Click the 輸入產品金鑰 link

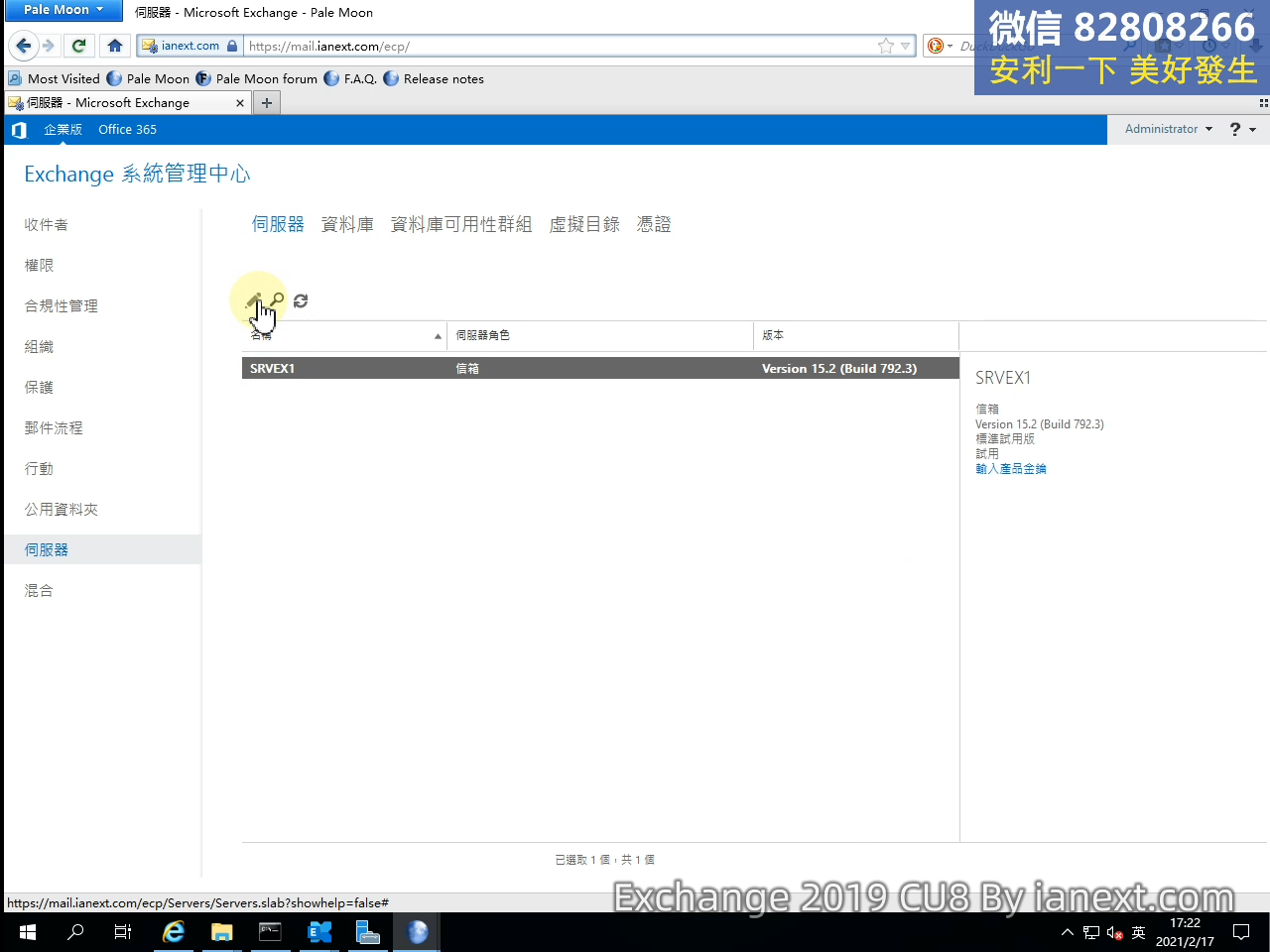click(x=1011, y=469)
